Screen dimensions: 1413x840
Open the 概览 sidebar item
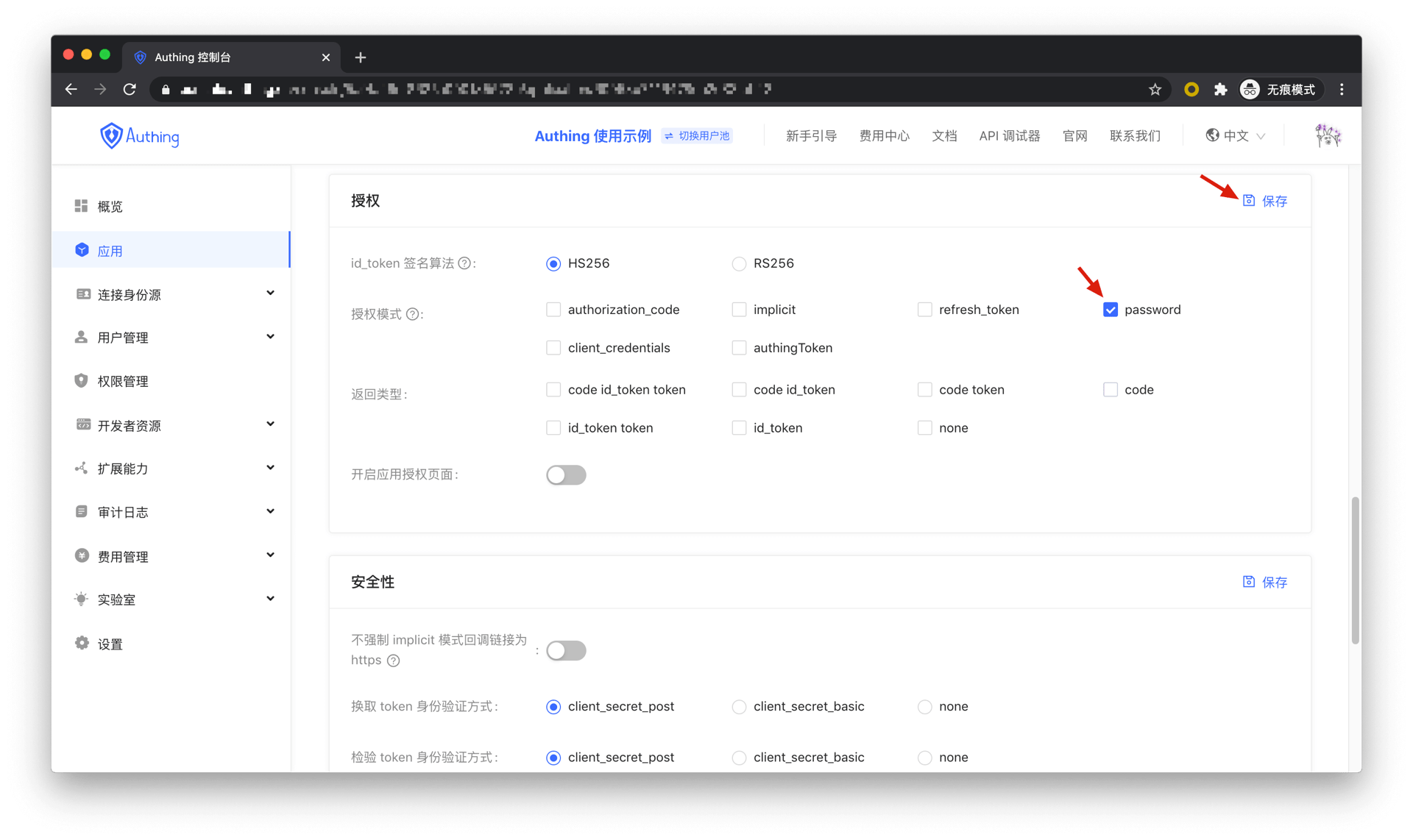point(110,207)
